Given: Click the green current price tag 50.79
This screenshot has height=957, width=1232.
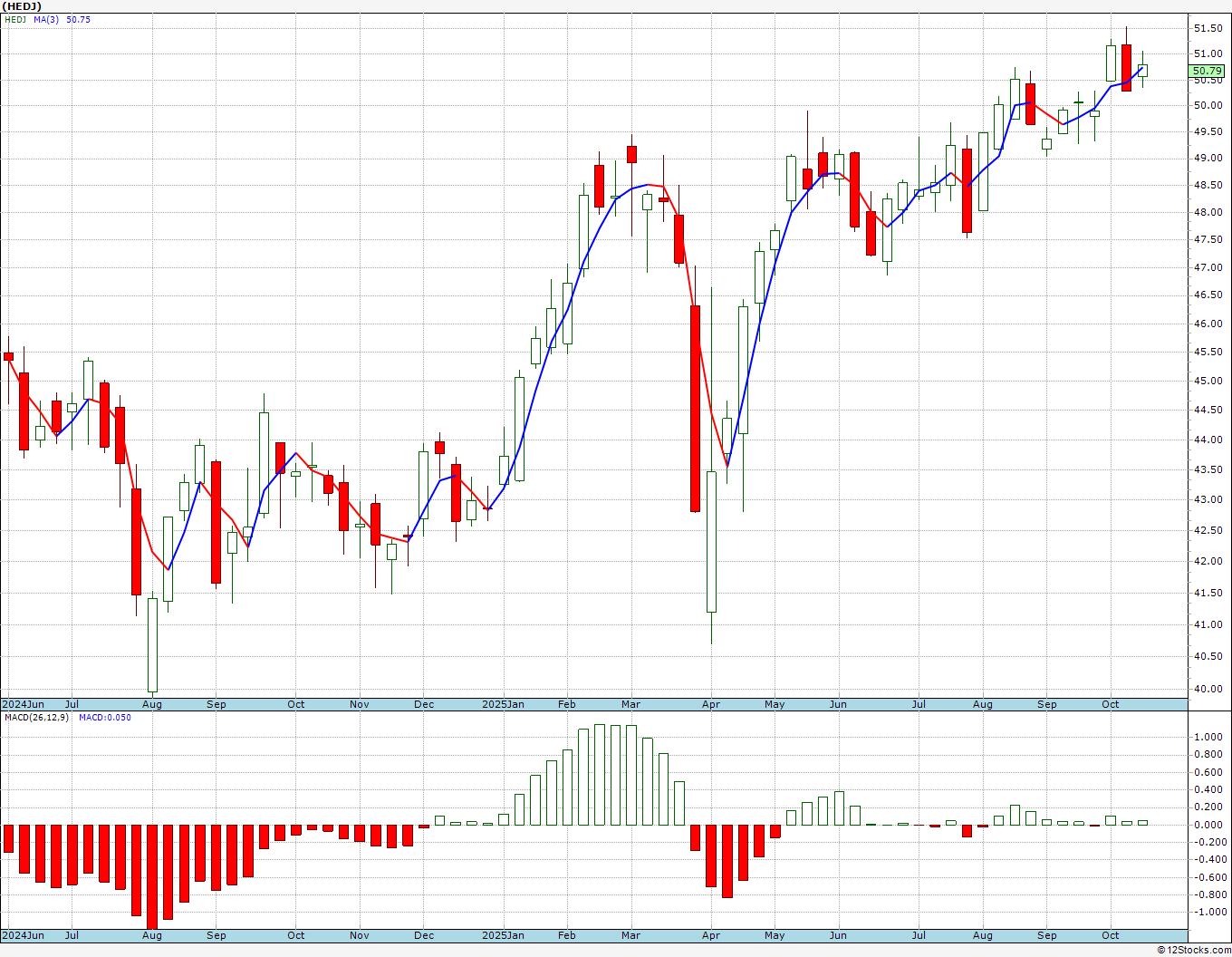Looking at the screenshot, I should pos(1207,71).
